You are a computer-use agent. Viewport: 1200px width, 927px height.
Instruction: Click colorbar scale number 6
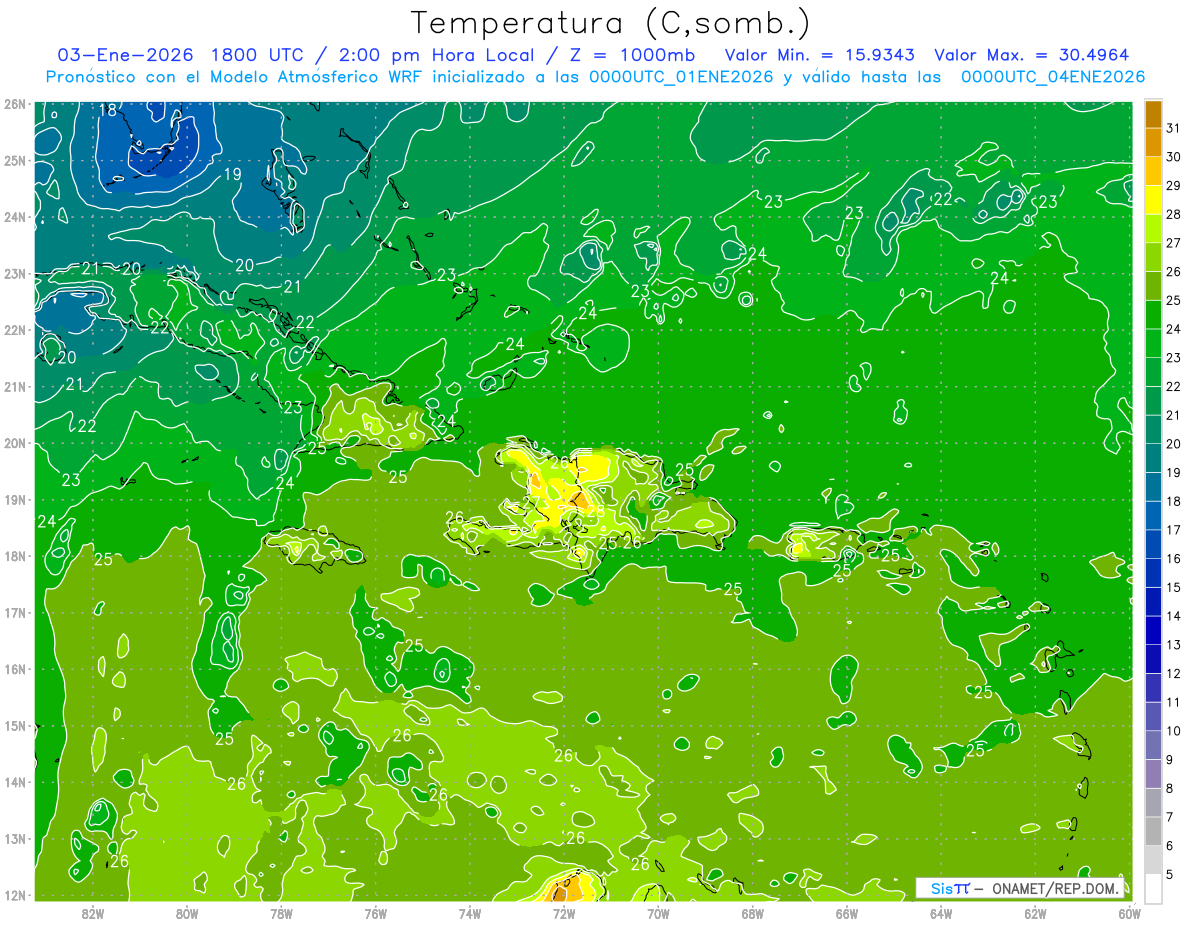point(1171,846)
